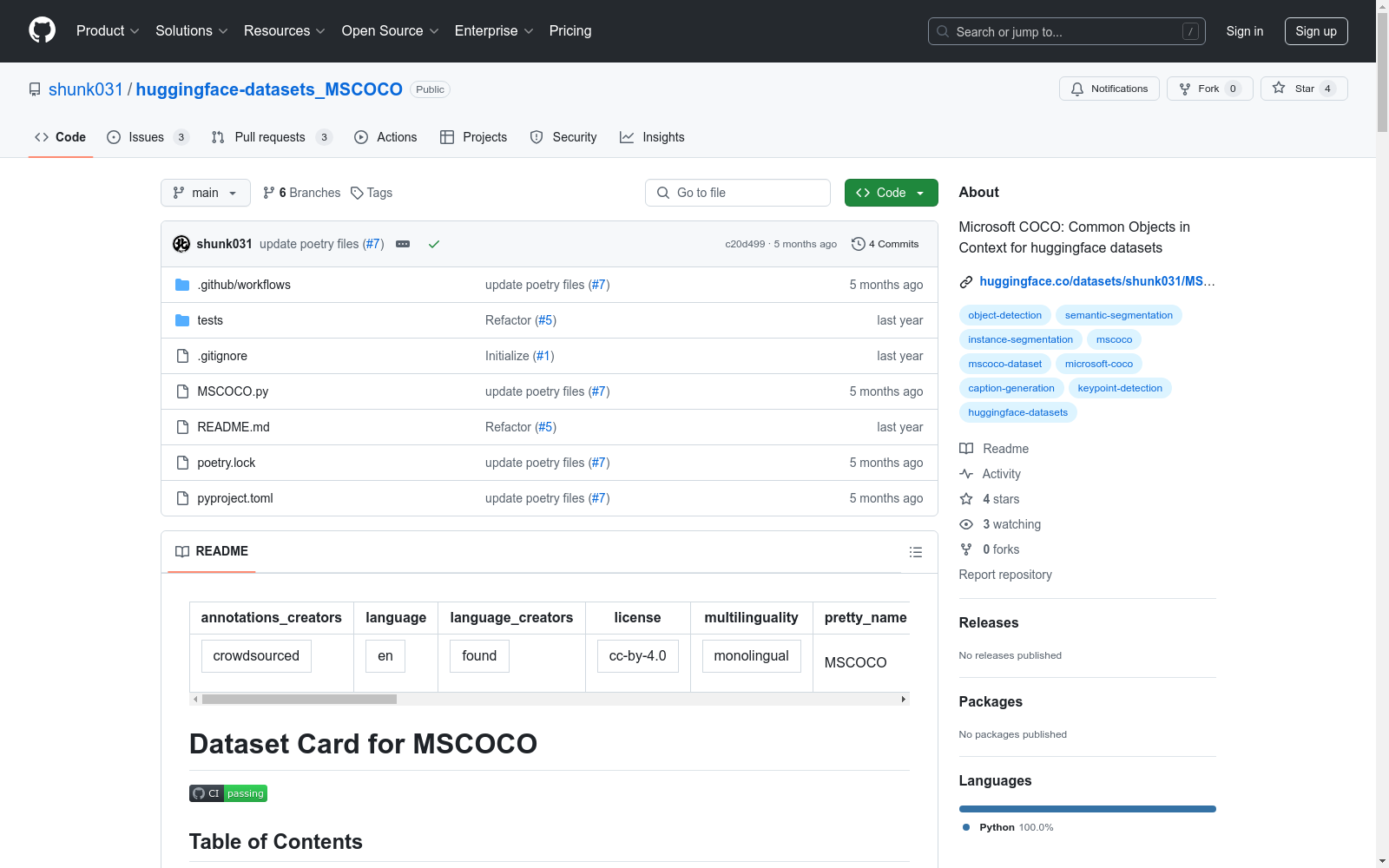
Task: Open the .github/workflows folder
Action: (x=244, y=285)
